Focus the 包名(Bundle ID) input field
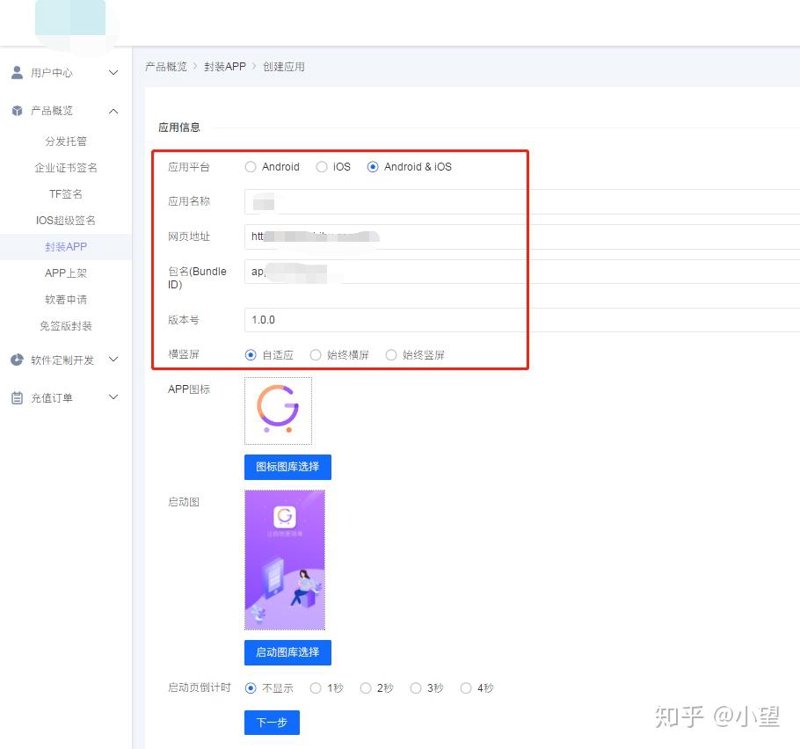Viewport: 800px width, 749px height. (x=522, y=271)
